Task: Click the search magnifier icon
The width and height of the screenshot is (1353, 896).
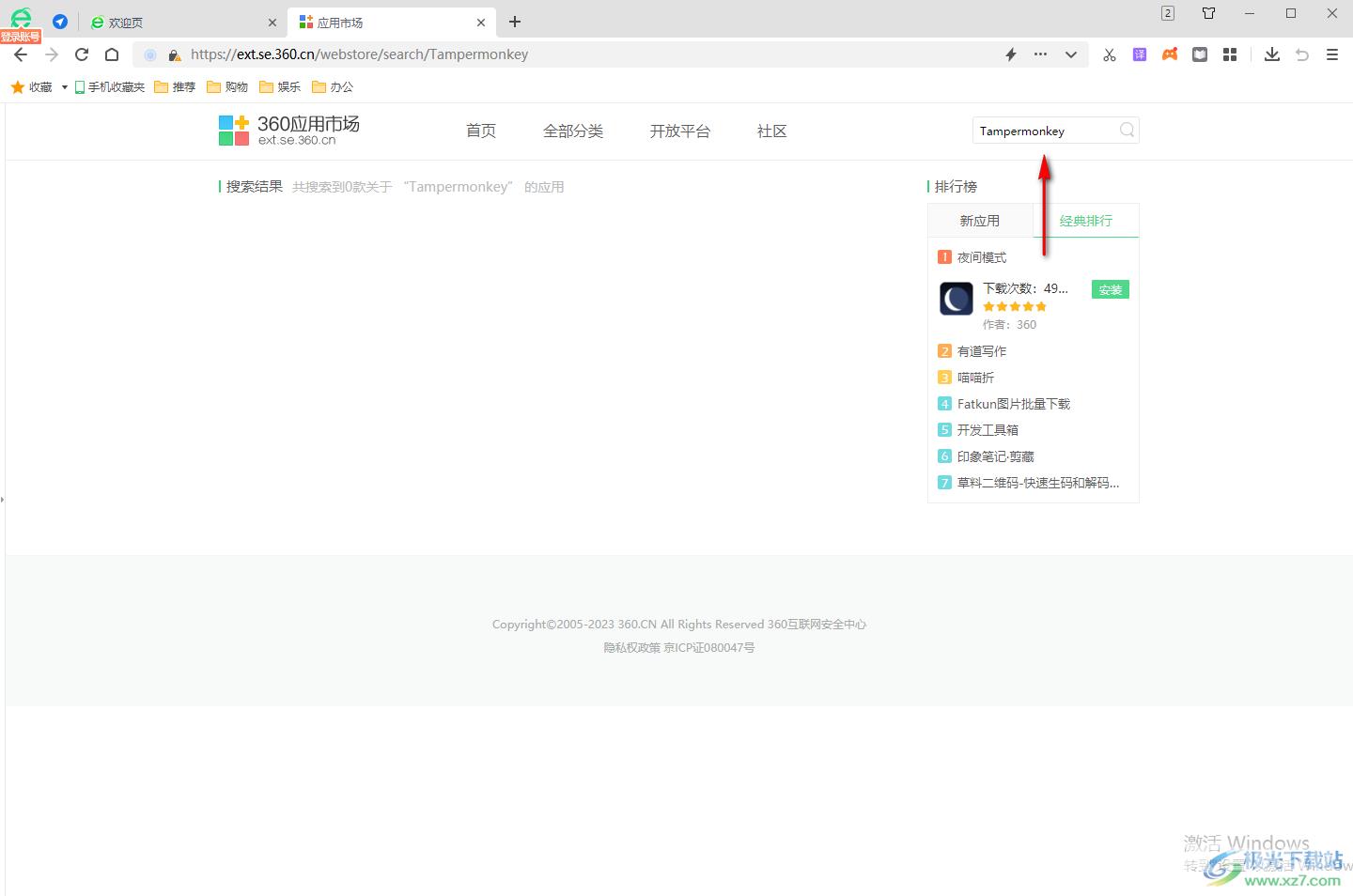Action: coord(1127,131)
